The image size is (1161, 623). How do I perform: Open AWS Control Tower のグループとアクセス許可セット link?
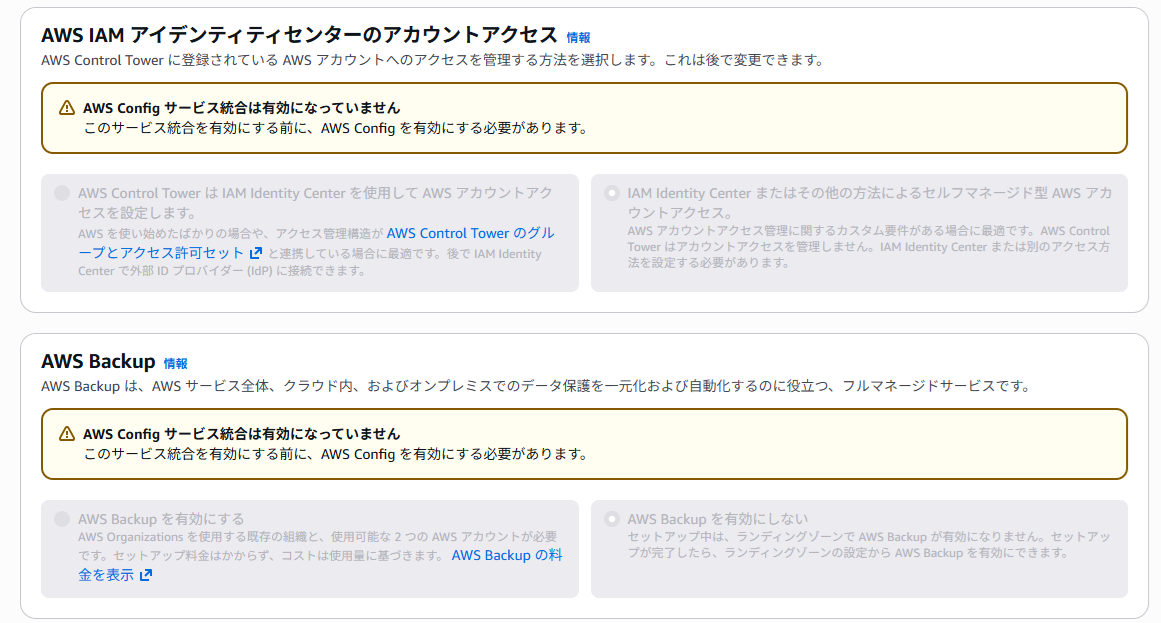pos(470,233)
